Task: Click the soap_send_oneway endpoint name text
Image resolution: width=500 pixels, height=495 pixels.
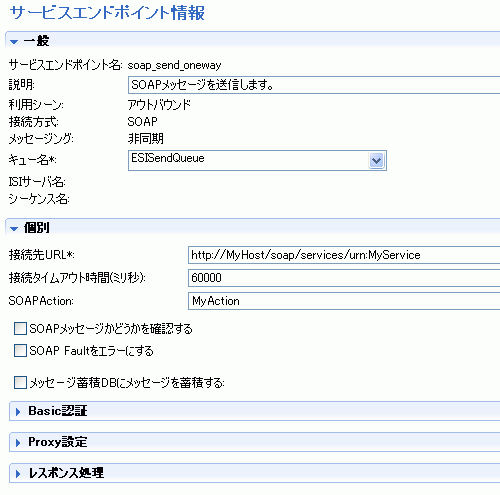Action: point(174,65)
